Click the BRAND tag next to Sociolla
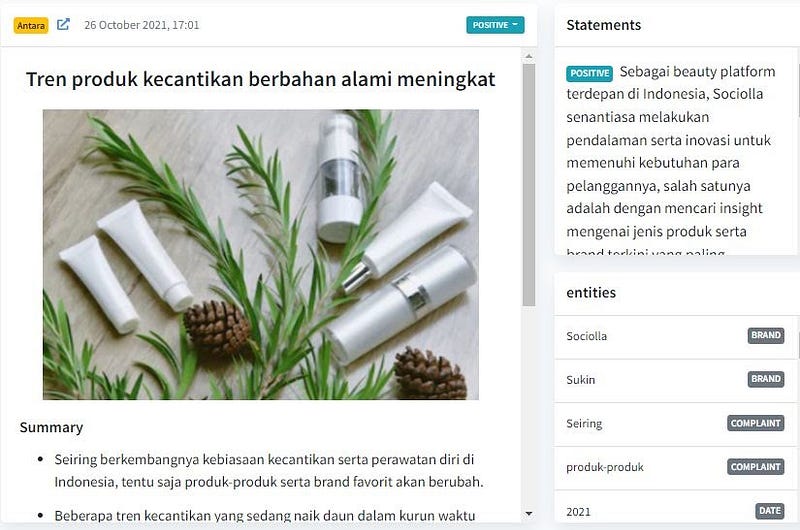Image resolution: width=800 pixels, height=530 pixels. 766,335
